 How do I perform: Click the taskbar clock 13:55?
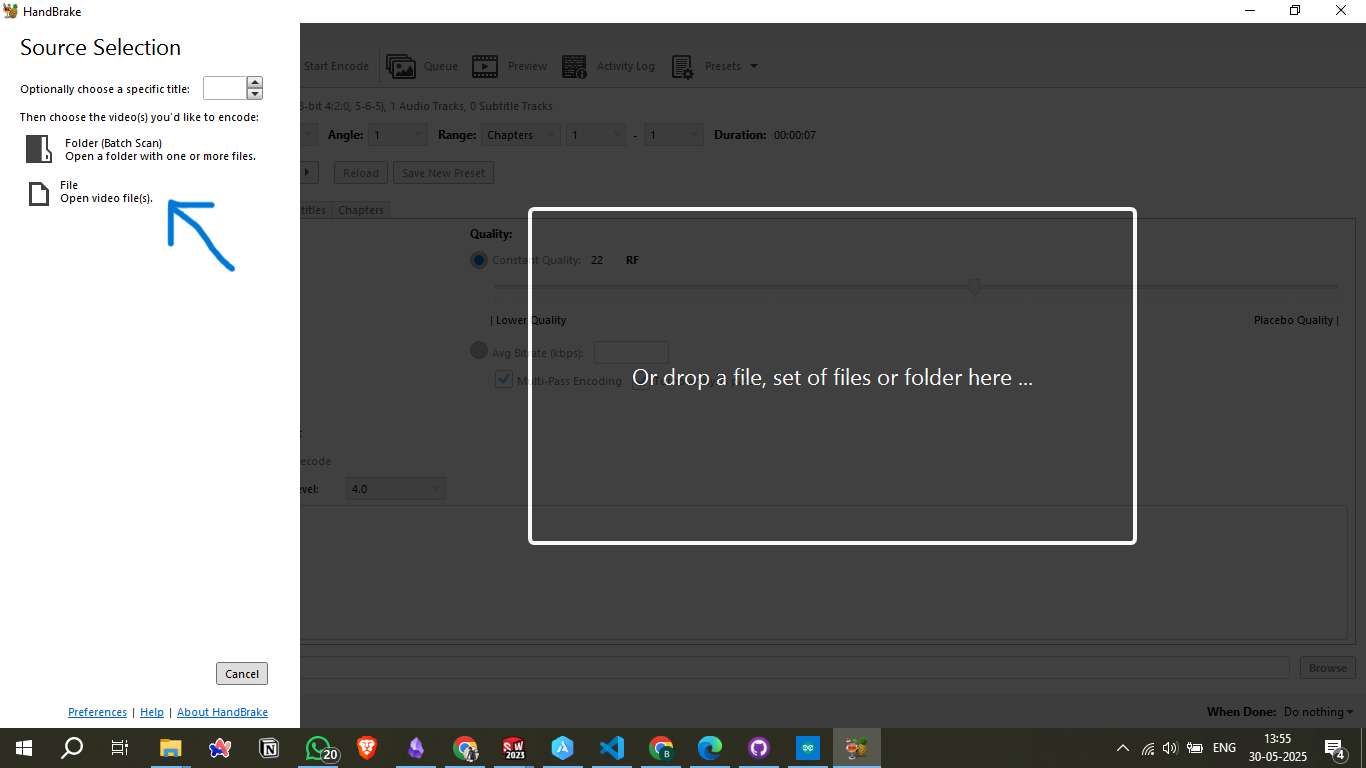1278,739
